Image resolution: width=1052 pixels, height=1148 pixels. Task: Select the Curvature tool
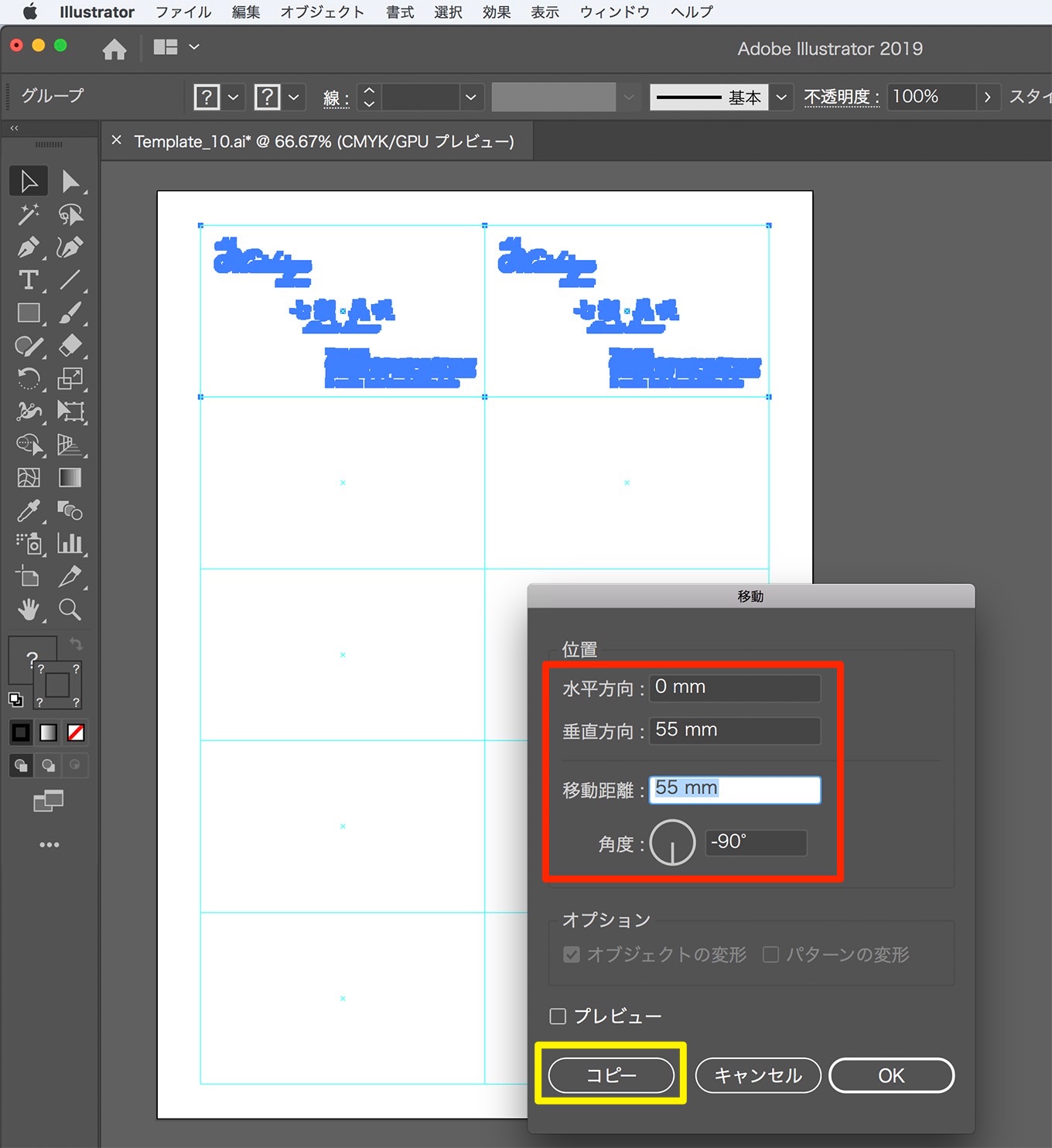tap(70, 248)
